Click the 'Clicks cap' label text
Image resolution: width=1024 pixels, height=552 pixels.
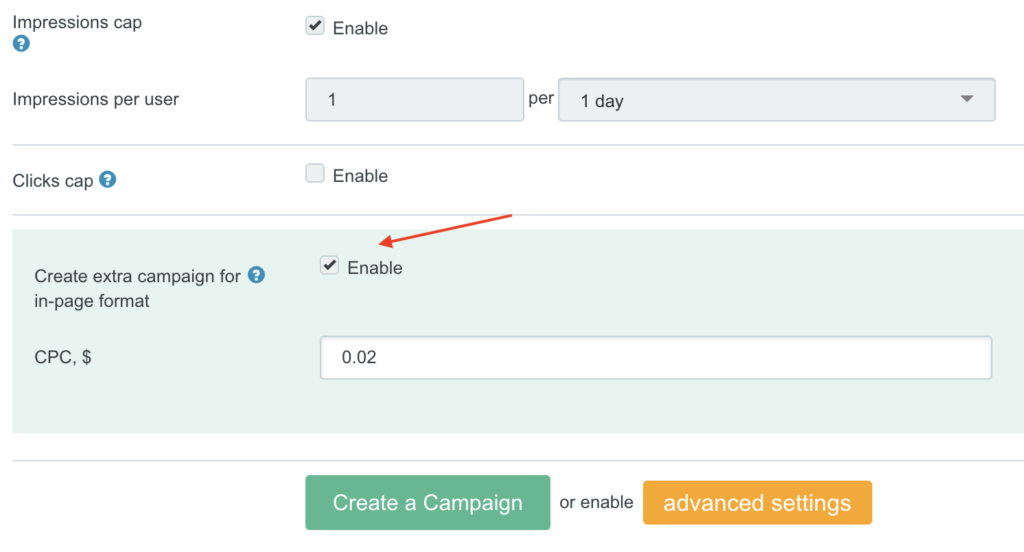point(53,181)
